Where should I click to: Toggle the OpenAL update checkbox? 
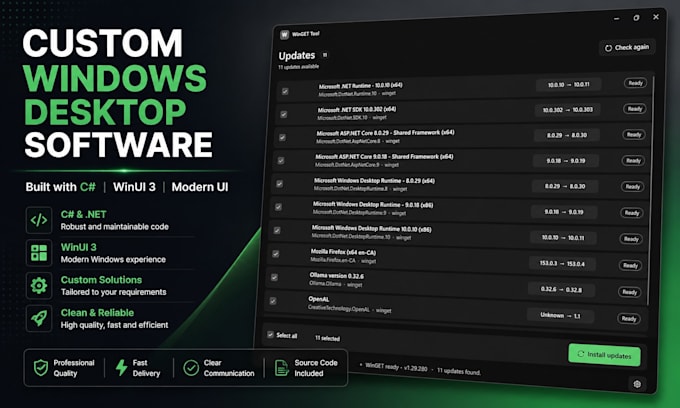coord(273,301)
